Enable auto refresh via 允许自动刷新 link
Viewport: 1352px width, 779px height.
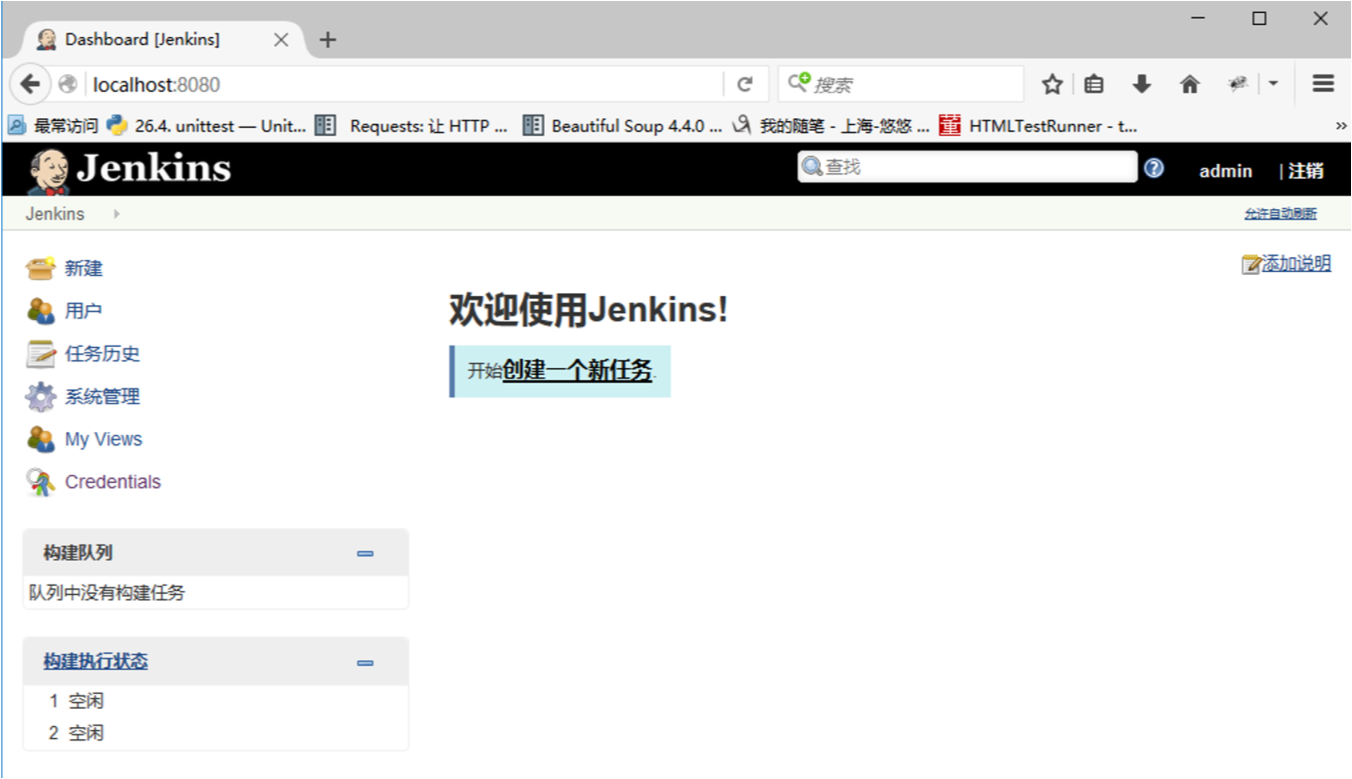point(1281,214)
